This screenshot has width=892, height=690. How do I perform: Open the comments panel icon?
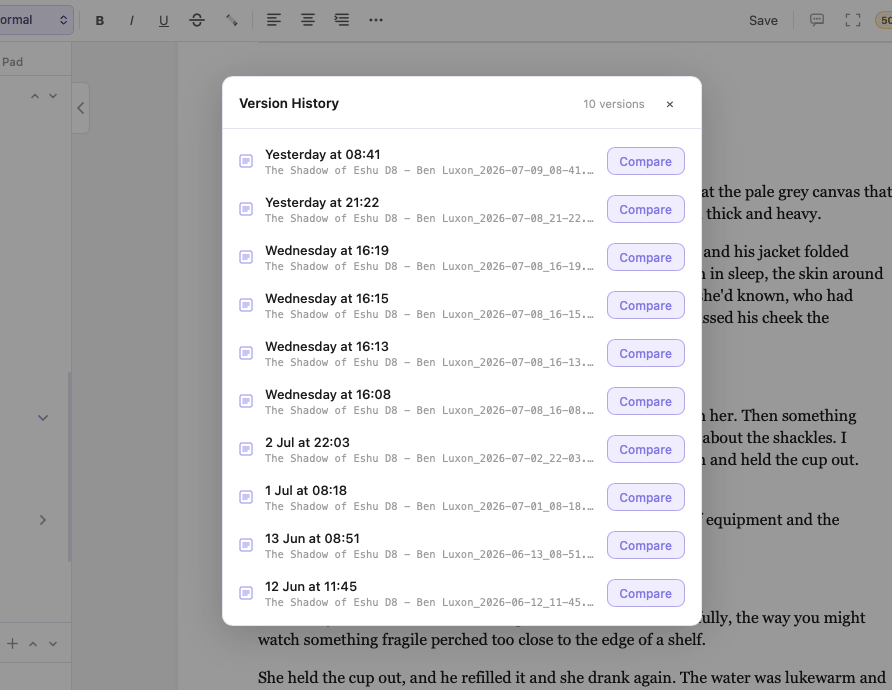817,20
